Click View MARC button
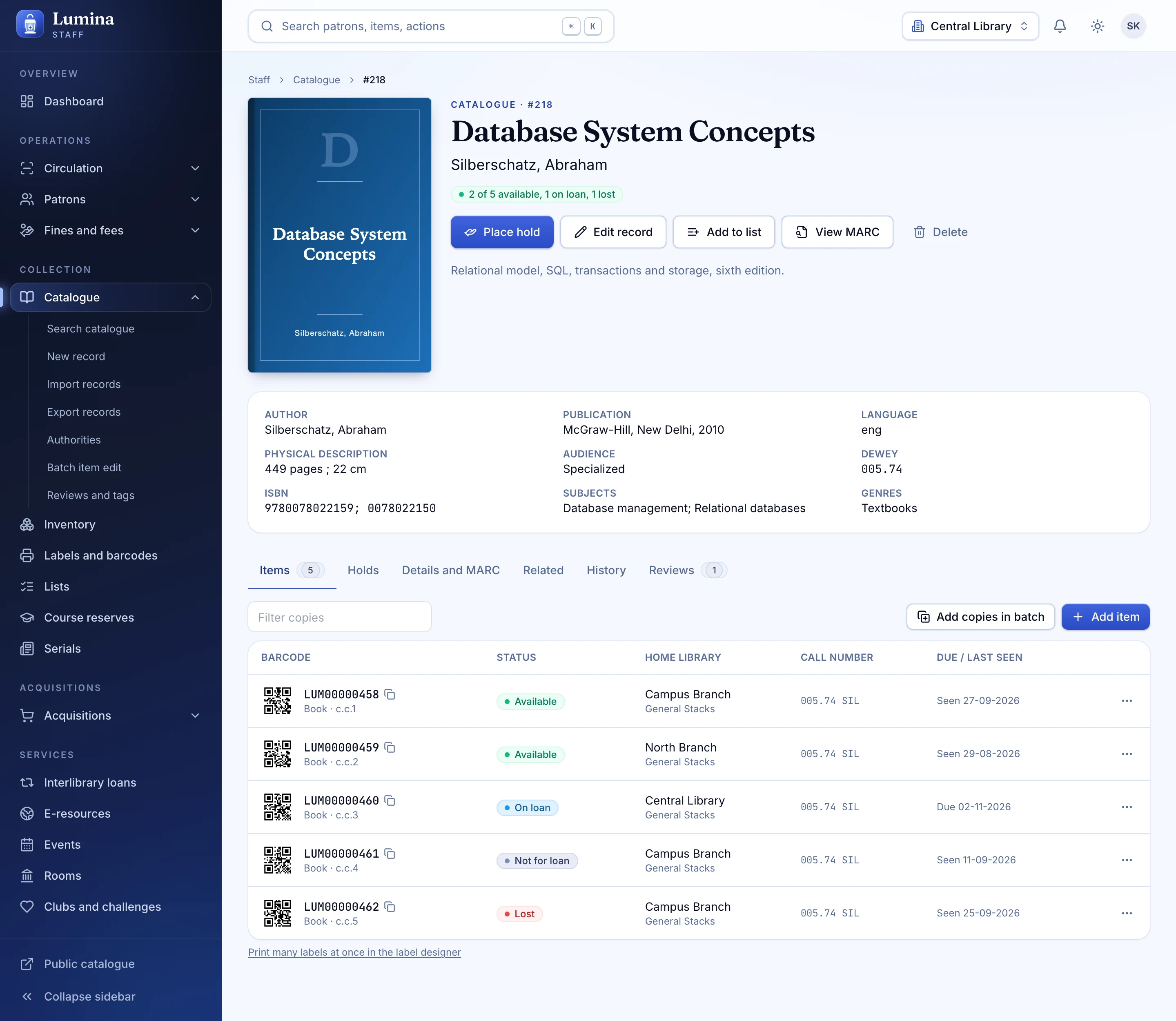Viewport: 1176px width, 1021px height. pos(837,232)
